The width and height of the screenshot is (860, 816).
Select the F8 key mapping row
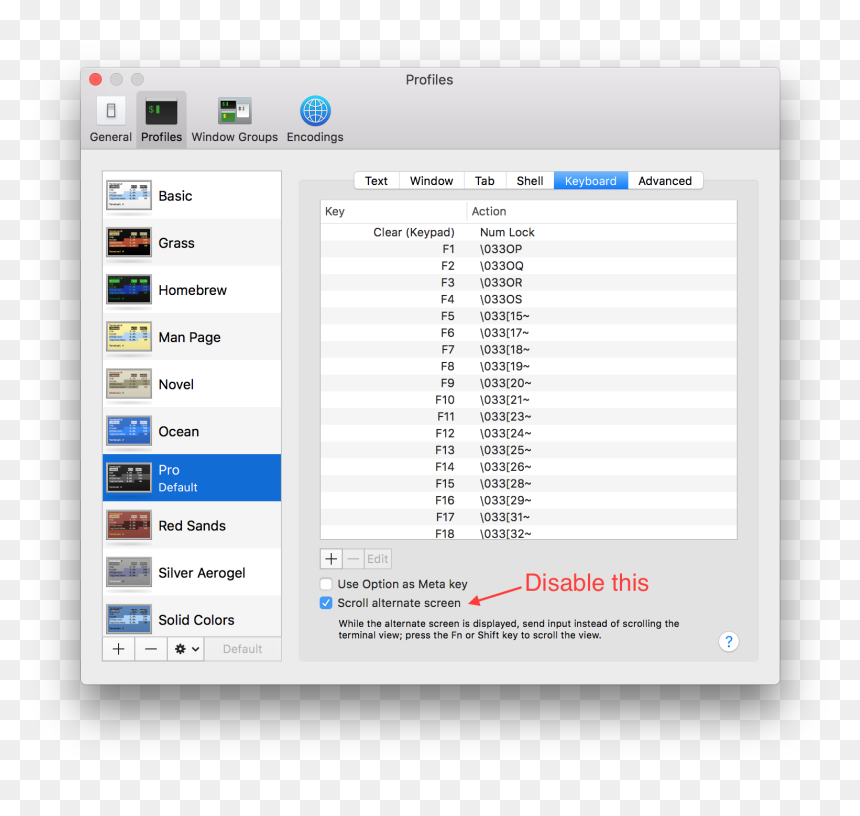click(529, 366)
